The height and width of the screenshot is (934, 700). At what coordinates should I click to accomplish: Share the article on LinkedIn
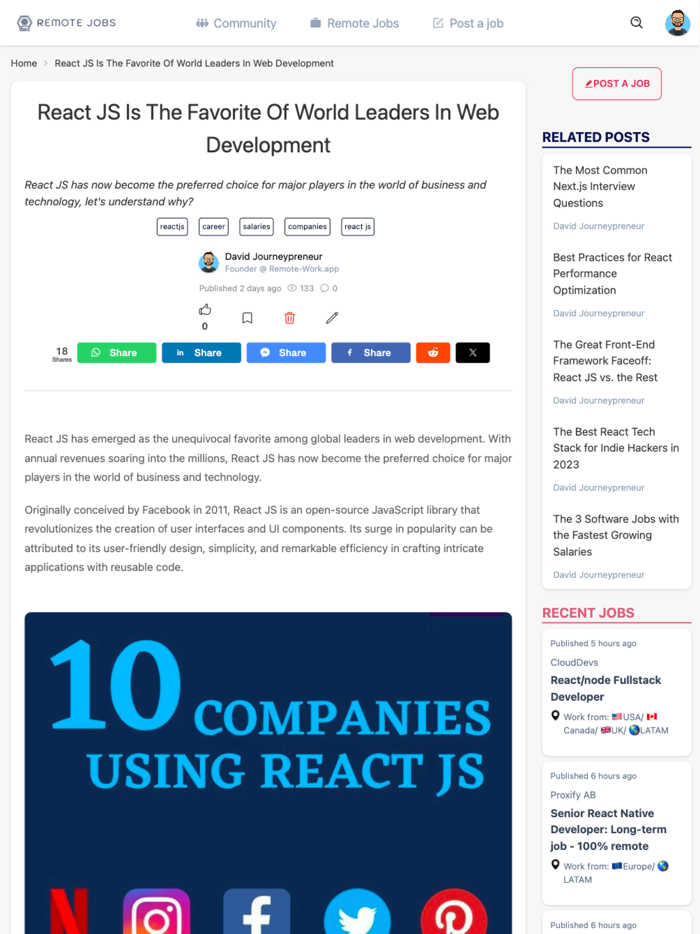click(201, 353)
